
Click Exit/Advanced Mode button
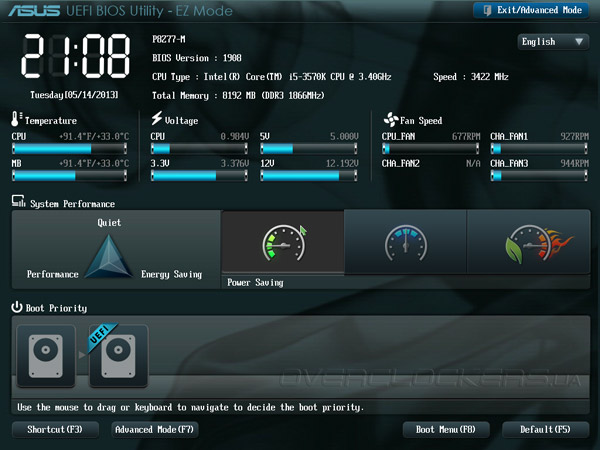[532, 10]
